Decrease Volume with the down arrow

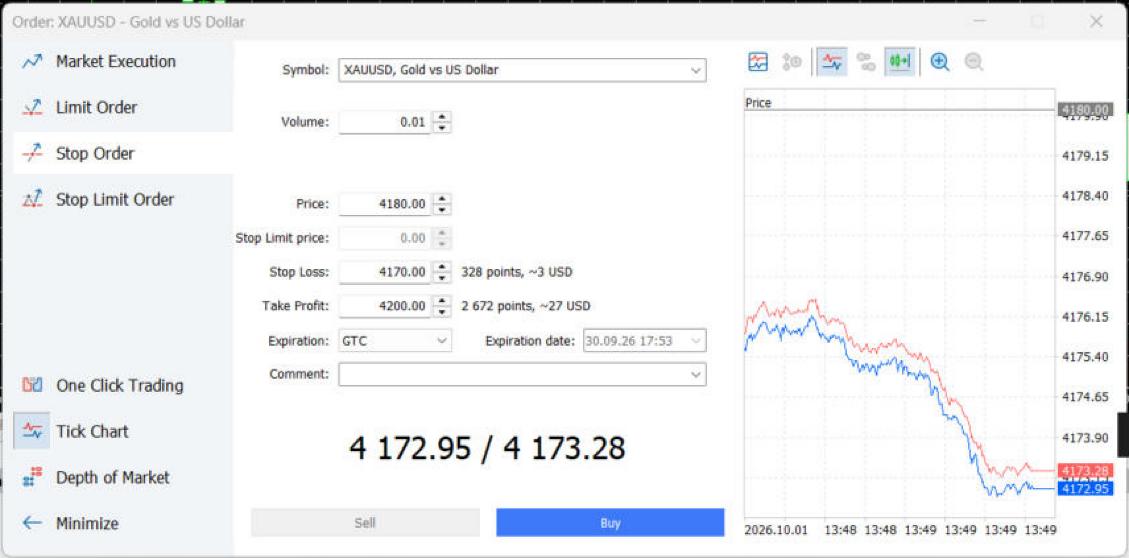(x=442, y=127)
